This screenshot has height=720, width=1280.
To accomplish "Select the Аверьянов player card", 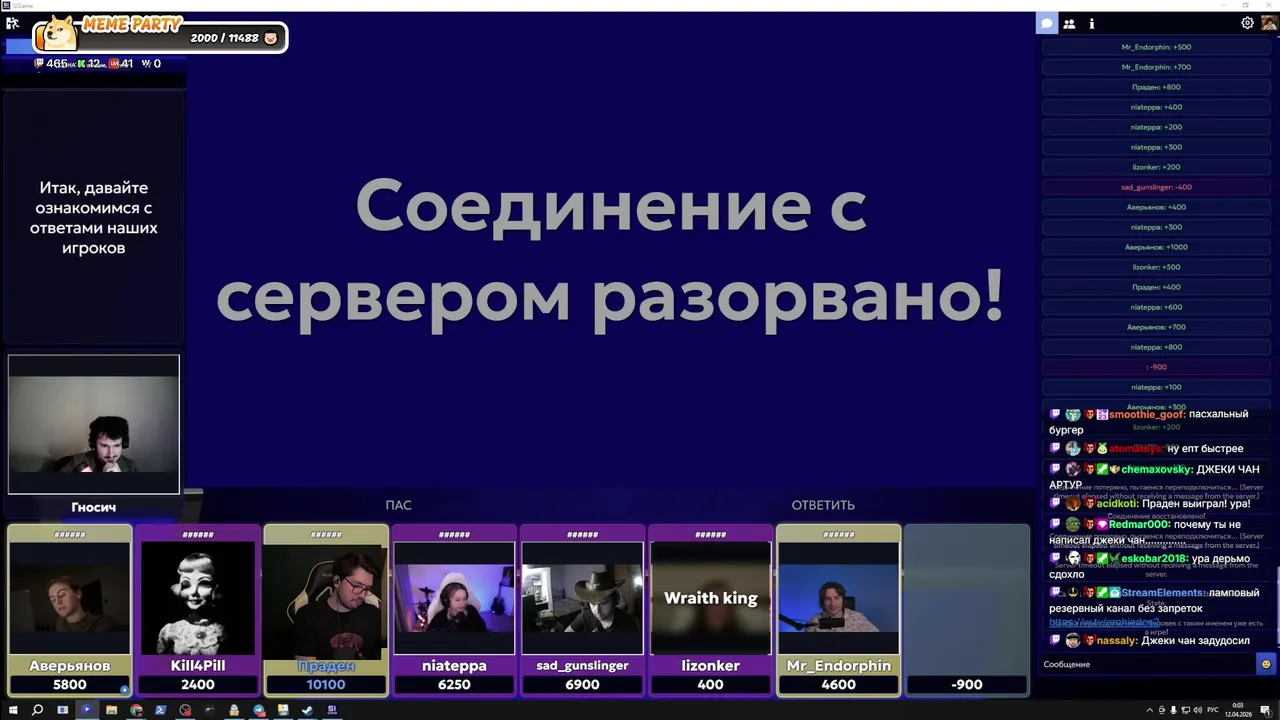I will pos(70,610).
